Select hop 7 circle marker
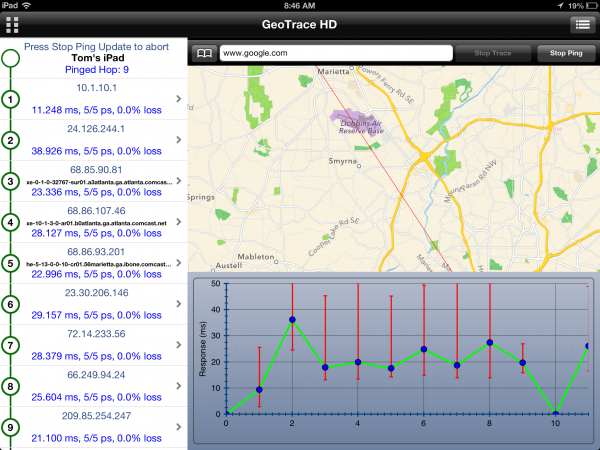600x450 pixels. pos(10,346)
